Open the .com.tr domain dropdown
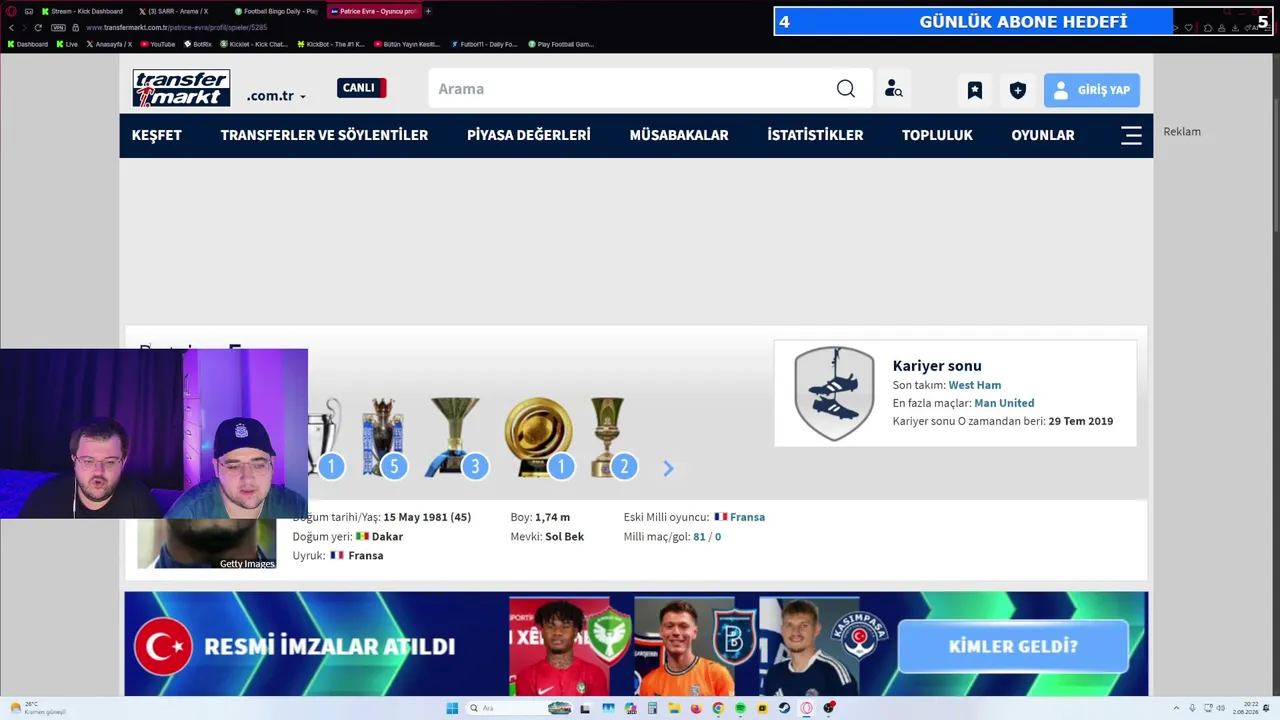The width and height of the screenshot is (1280, 720). [x=276, y=96]
